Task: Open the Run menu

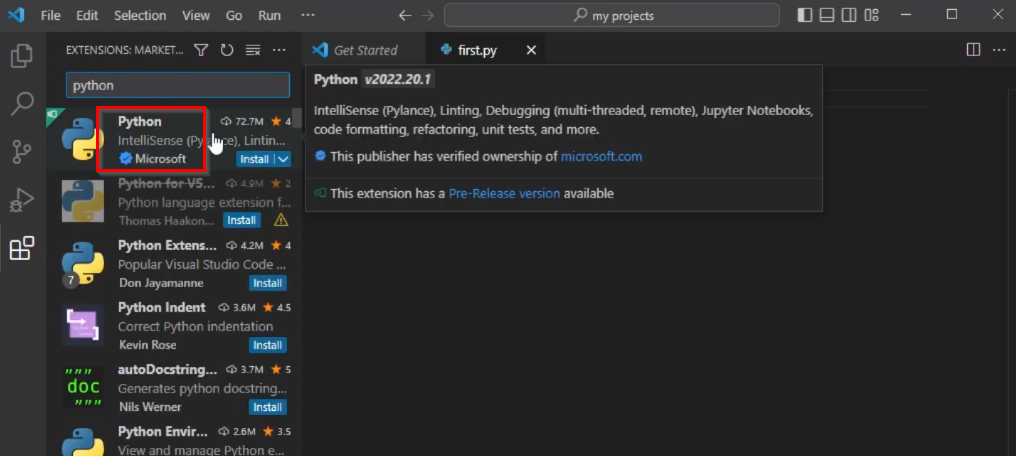Action: point(270,15)
